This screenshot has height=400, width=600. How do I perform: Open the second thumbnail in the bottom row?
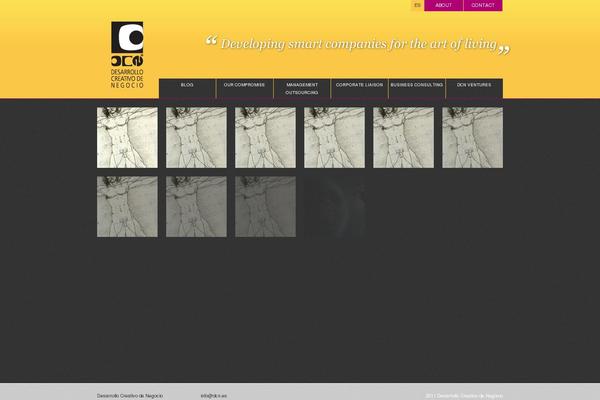196,207
